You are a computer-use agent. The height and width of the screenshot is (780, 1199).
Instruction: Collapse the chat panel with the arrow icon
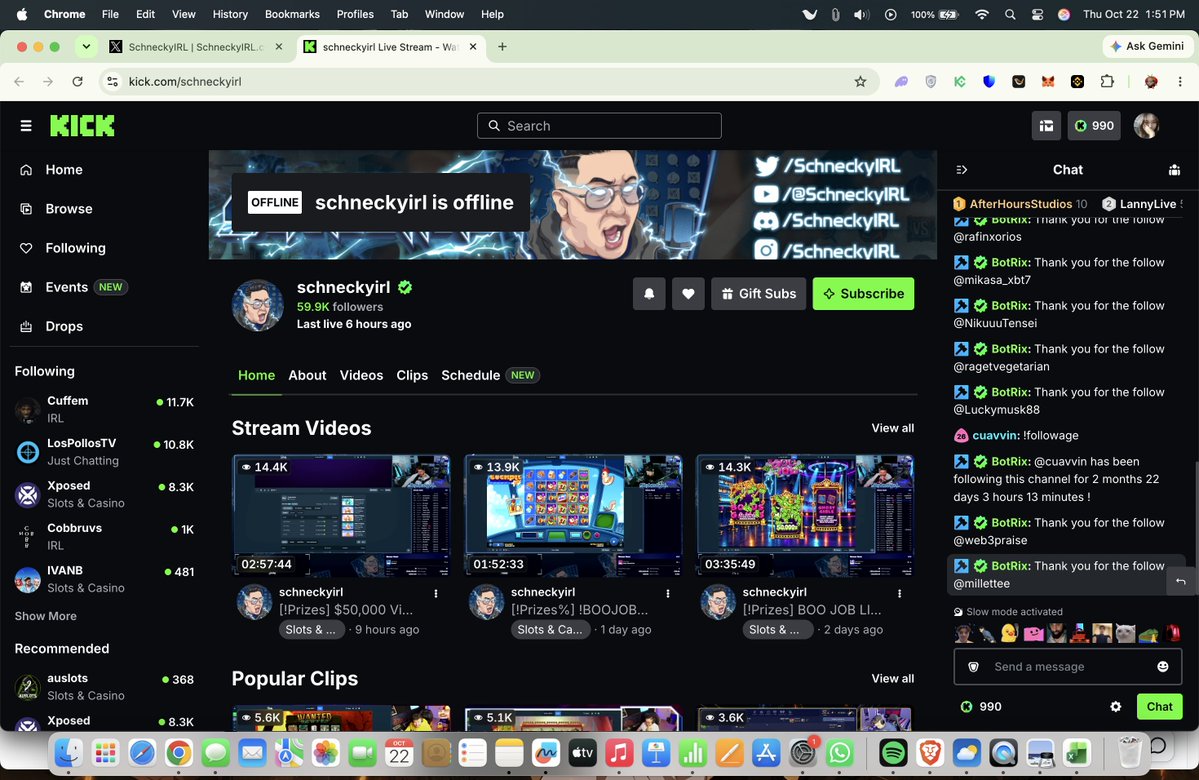962,170
